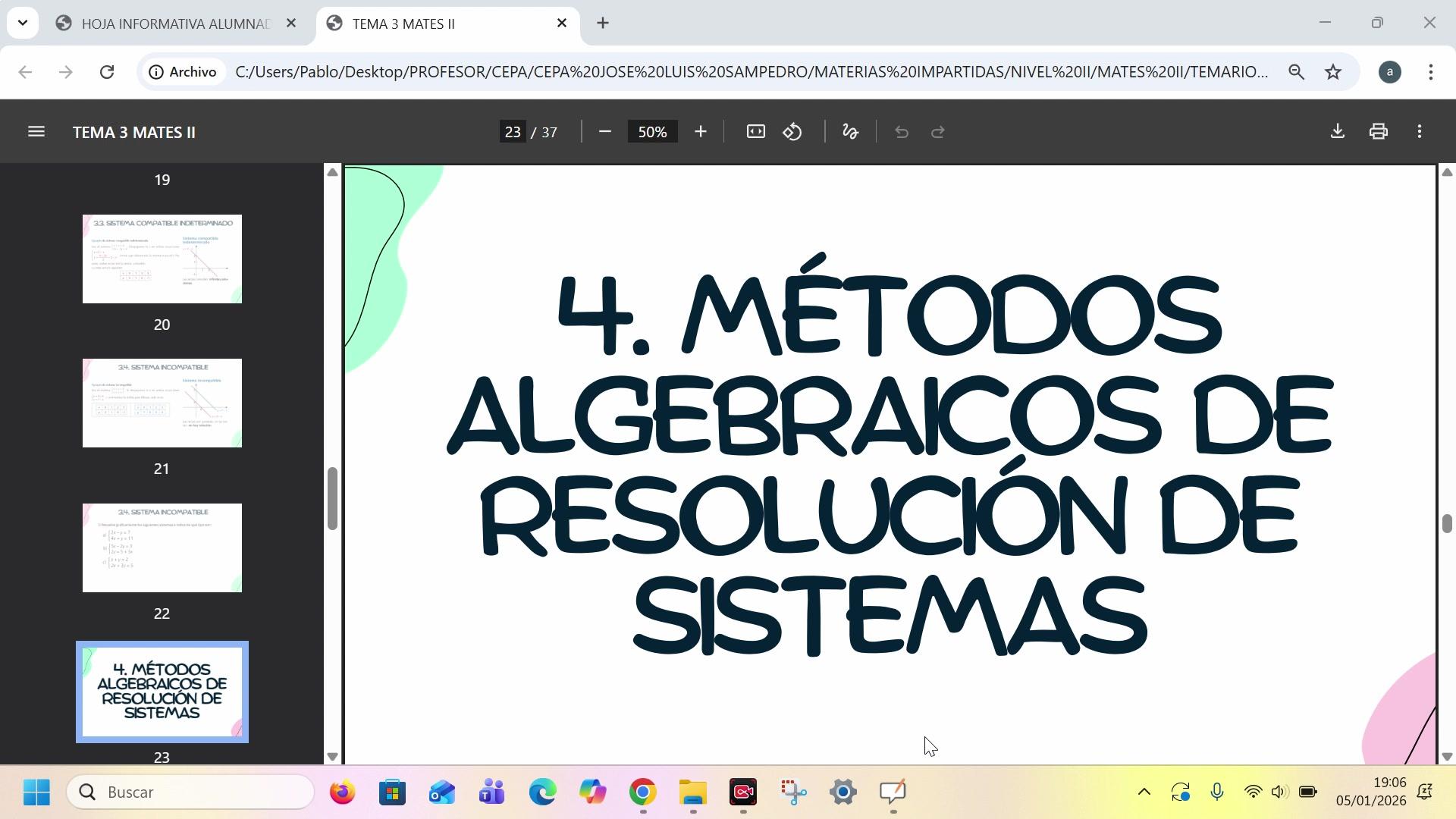Click the zoom in plus button
1456x819 pixels.
[x=700, y=132]
